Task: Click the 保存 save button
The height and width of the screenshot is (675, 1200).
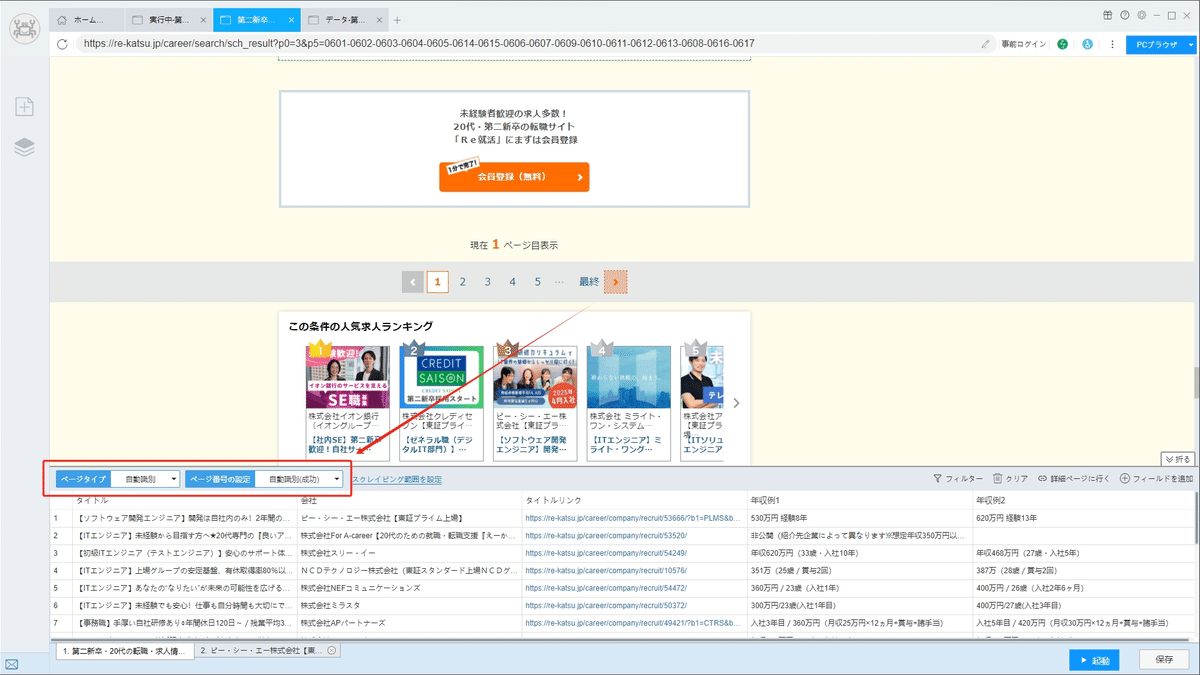Action: point(1164,660)
